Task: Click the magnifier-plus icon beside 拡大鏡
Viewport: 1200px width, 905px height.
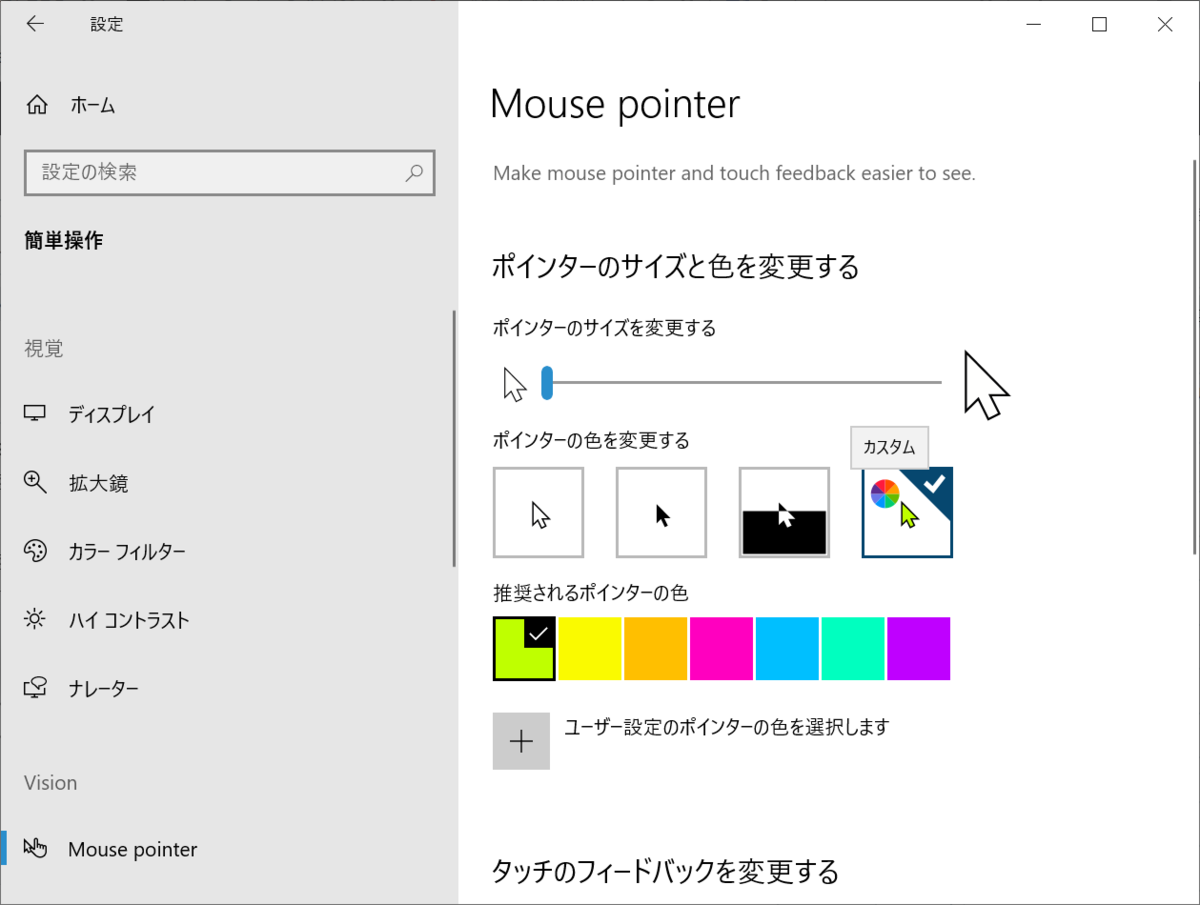Action: coord(35,483)
